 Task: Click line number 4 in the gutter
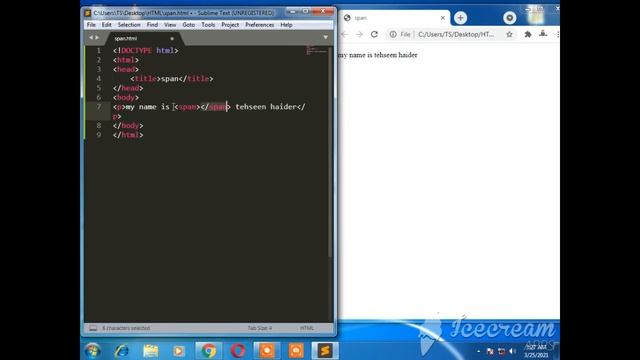click(98, 78)
